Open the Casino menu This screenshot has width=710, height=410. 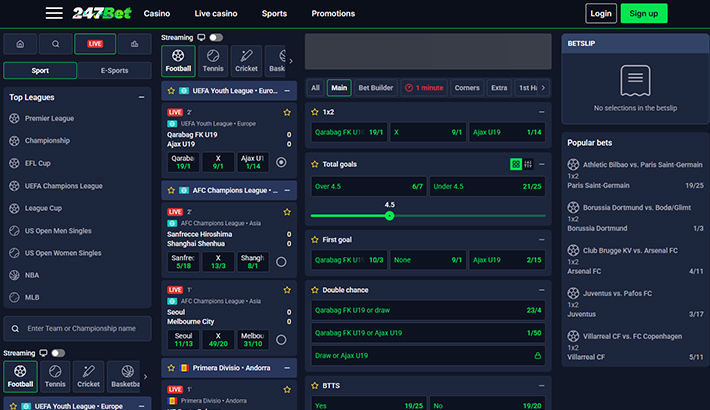point(157,14)
